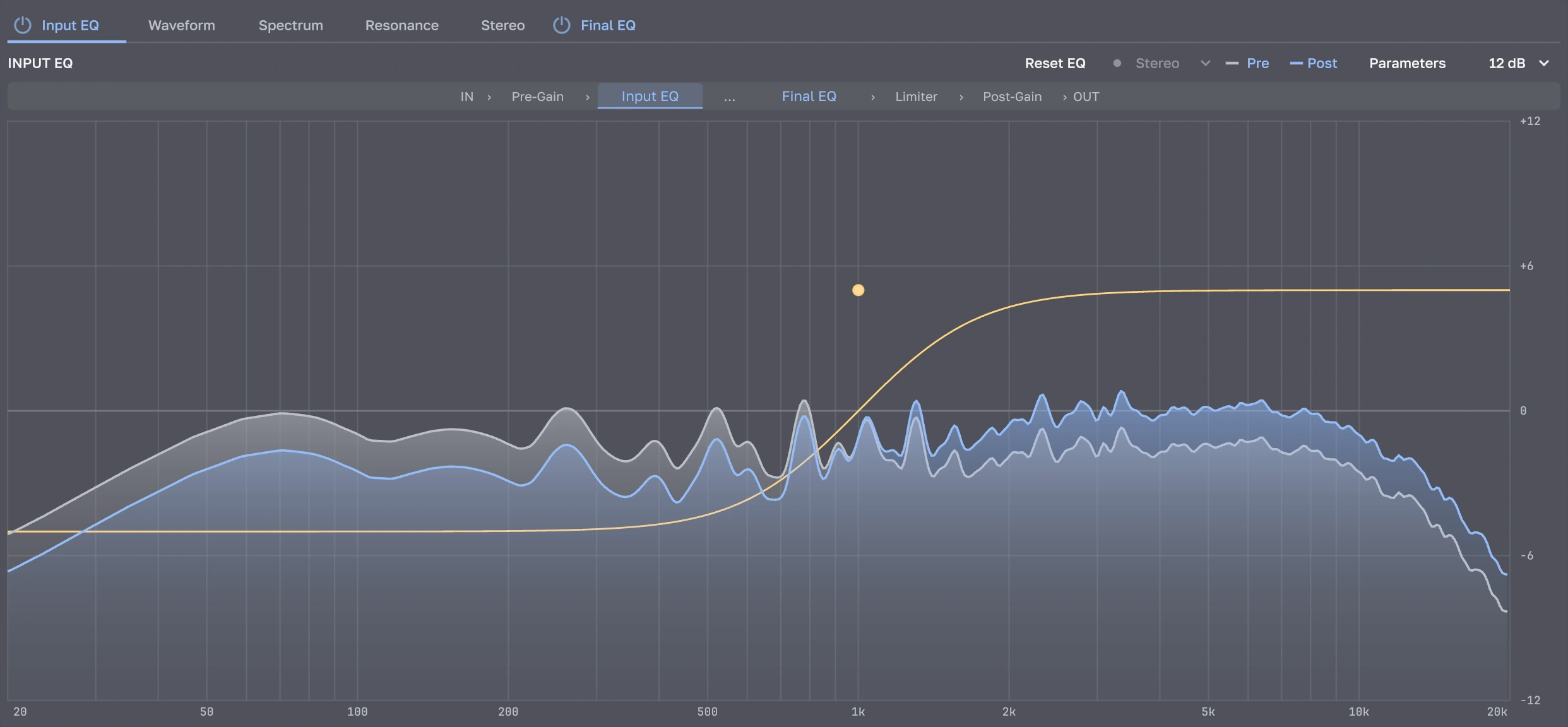This screenshot has height=727, width=1568.
Task: Click the INPUT EQ section heading
Action: [40, 63]
